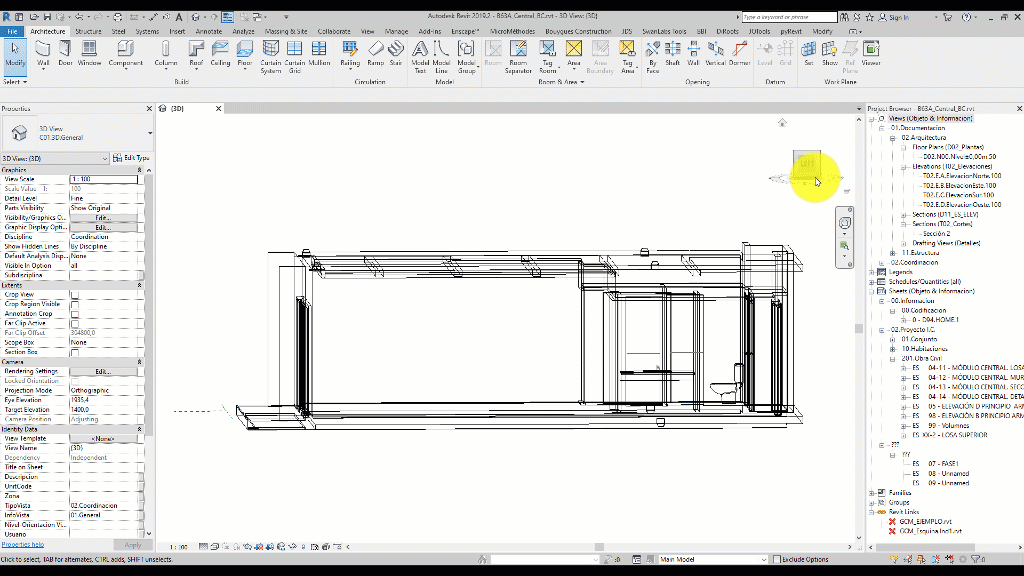The width and height of the screenshot is (1024, 576).
Task: Choose the By Face opening tool
Action: [x=652, y=57]
